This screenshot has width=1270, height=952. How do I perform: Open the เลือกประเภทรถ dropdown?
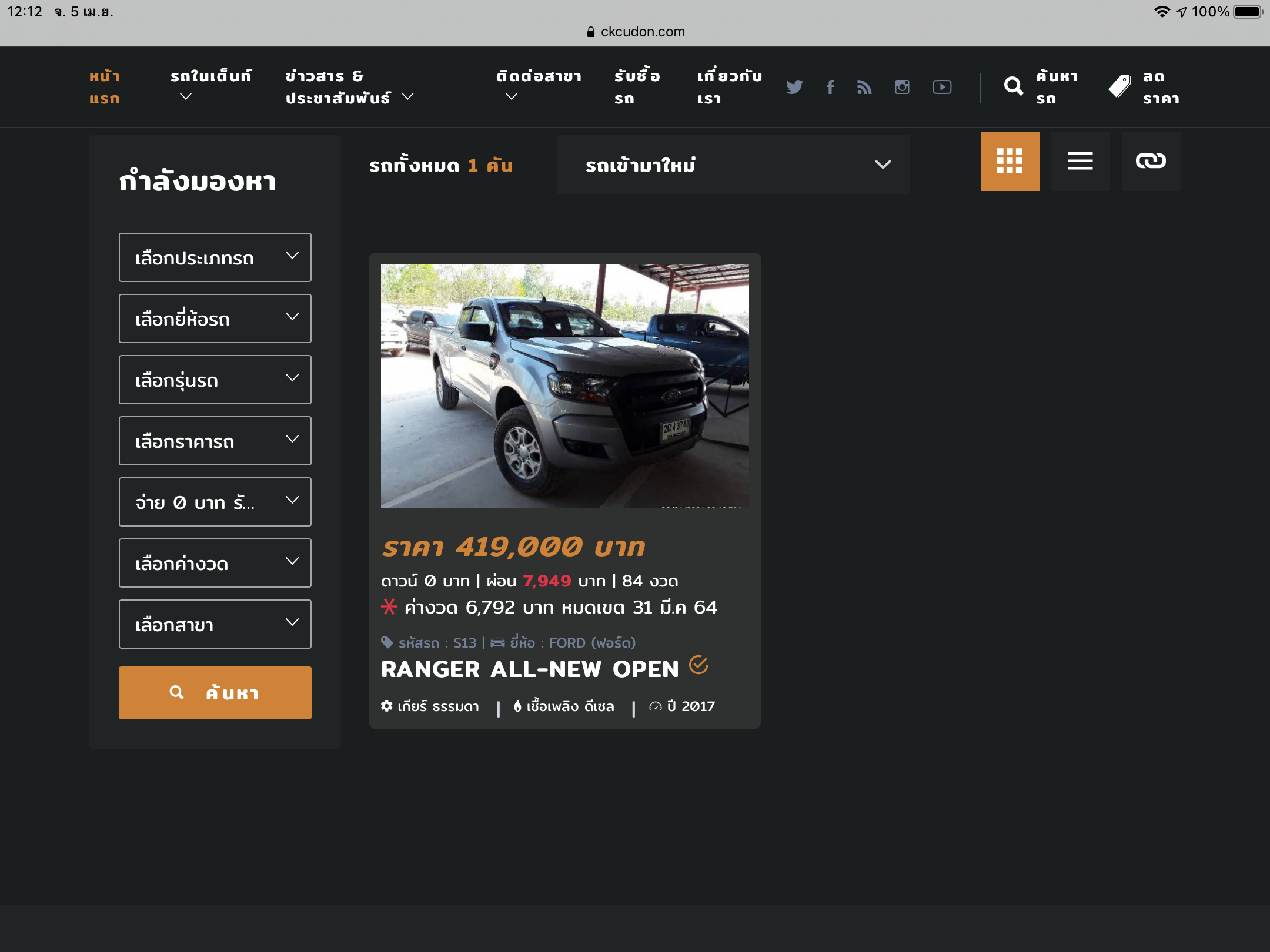(x=215, y=257)
